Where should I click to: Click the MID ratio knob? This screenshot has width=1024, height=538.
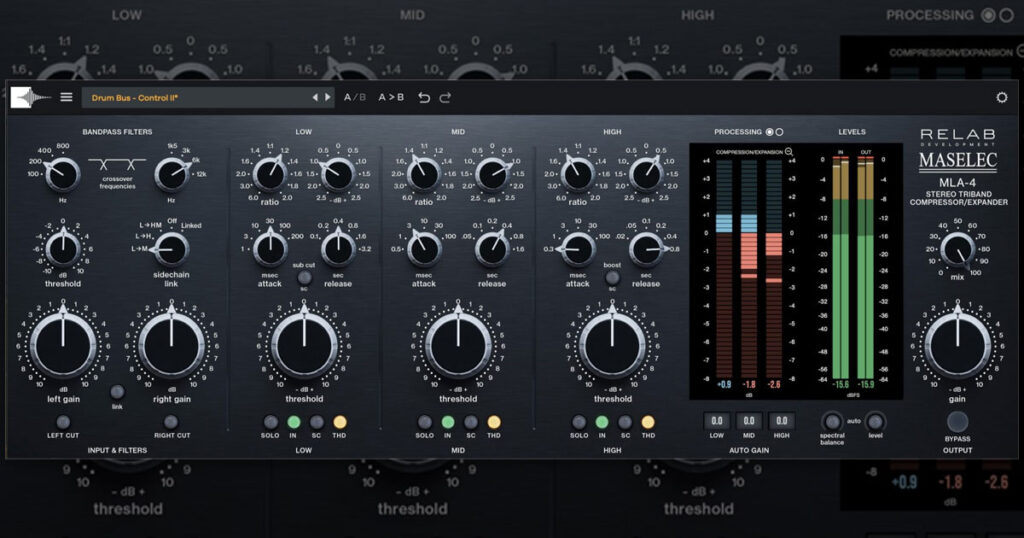(x=424, y=174)
